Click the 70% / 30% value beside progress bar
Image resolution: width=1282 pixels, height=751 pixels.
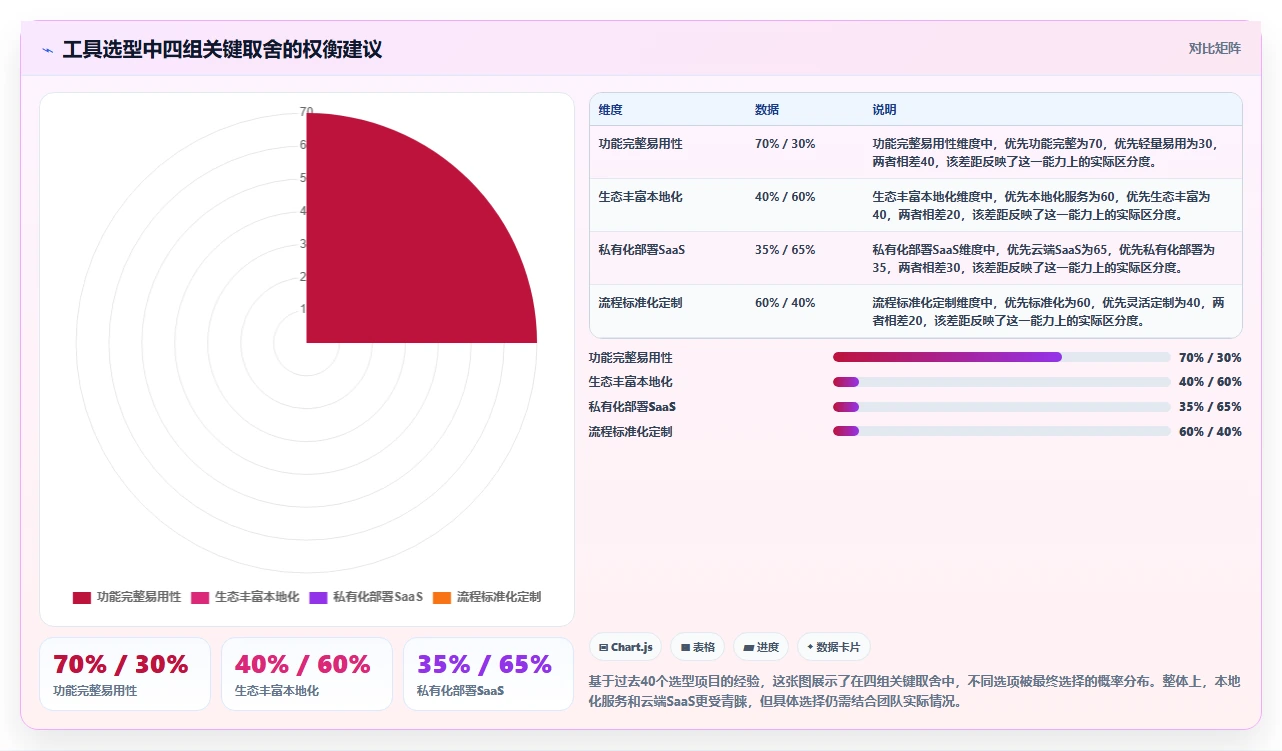(1210, 357)
